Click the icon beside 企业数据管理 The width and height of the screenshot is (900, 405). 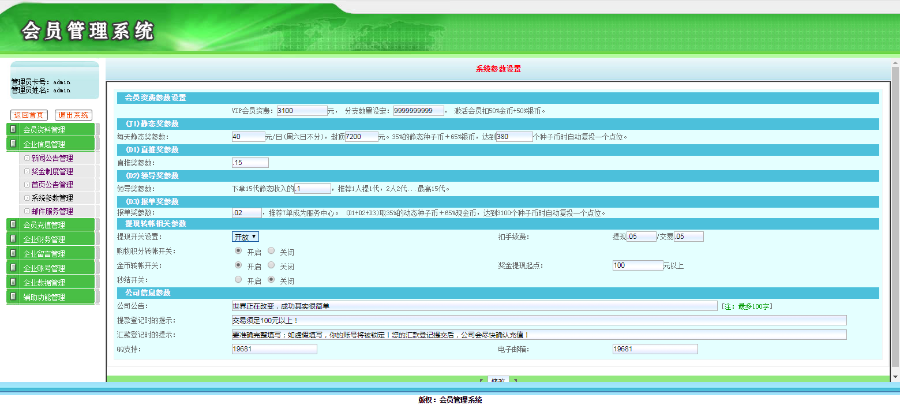13,282
